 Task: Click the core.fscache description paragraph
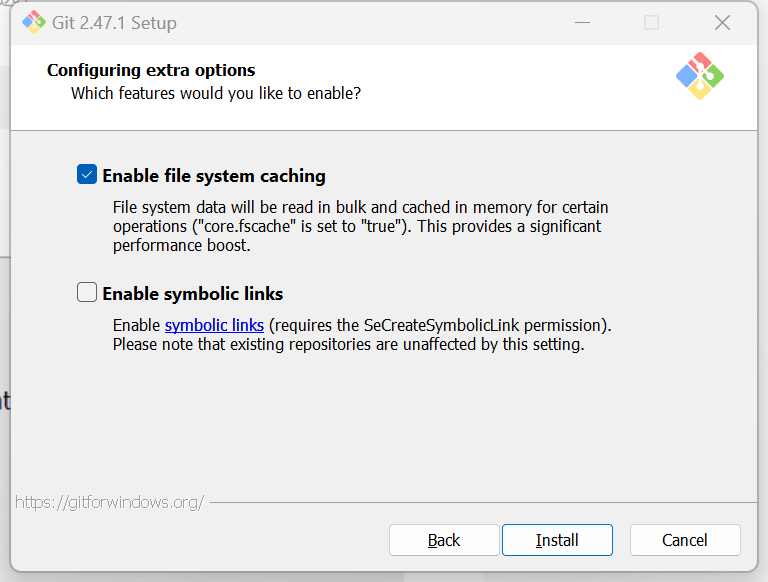pyautogui.click(x=360, y=226)
